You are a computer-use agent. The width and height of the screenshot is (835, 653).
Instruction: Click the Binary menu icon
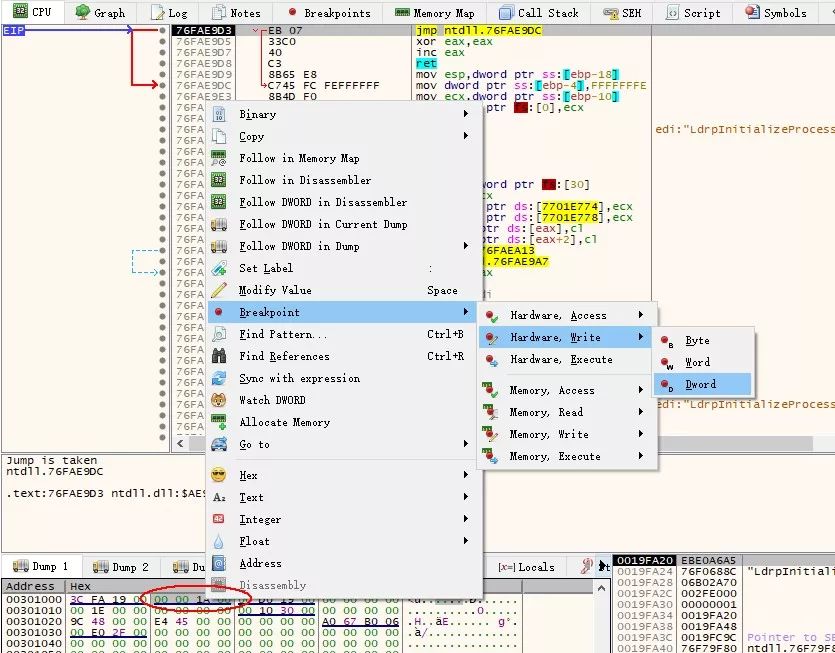point(219,114)
